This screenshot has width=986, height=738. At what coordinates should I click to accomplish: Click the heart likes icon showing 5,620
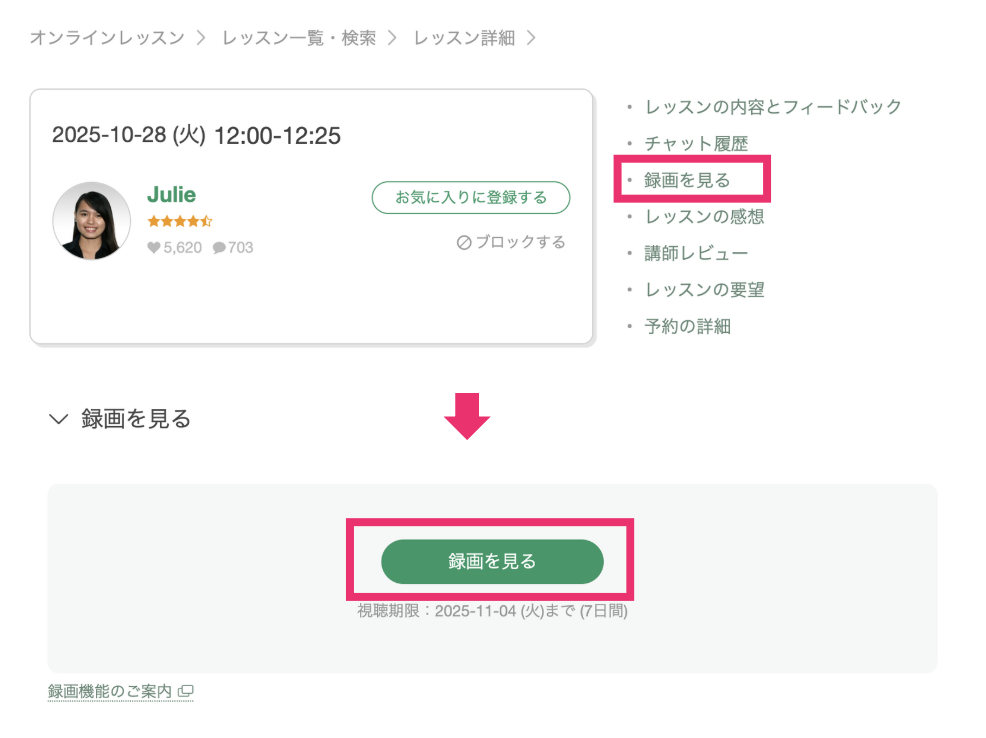(x=154, y=247)
